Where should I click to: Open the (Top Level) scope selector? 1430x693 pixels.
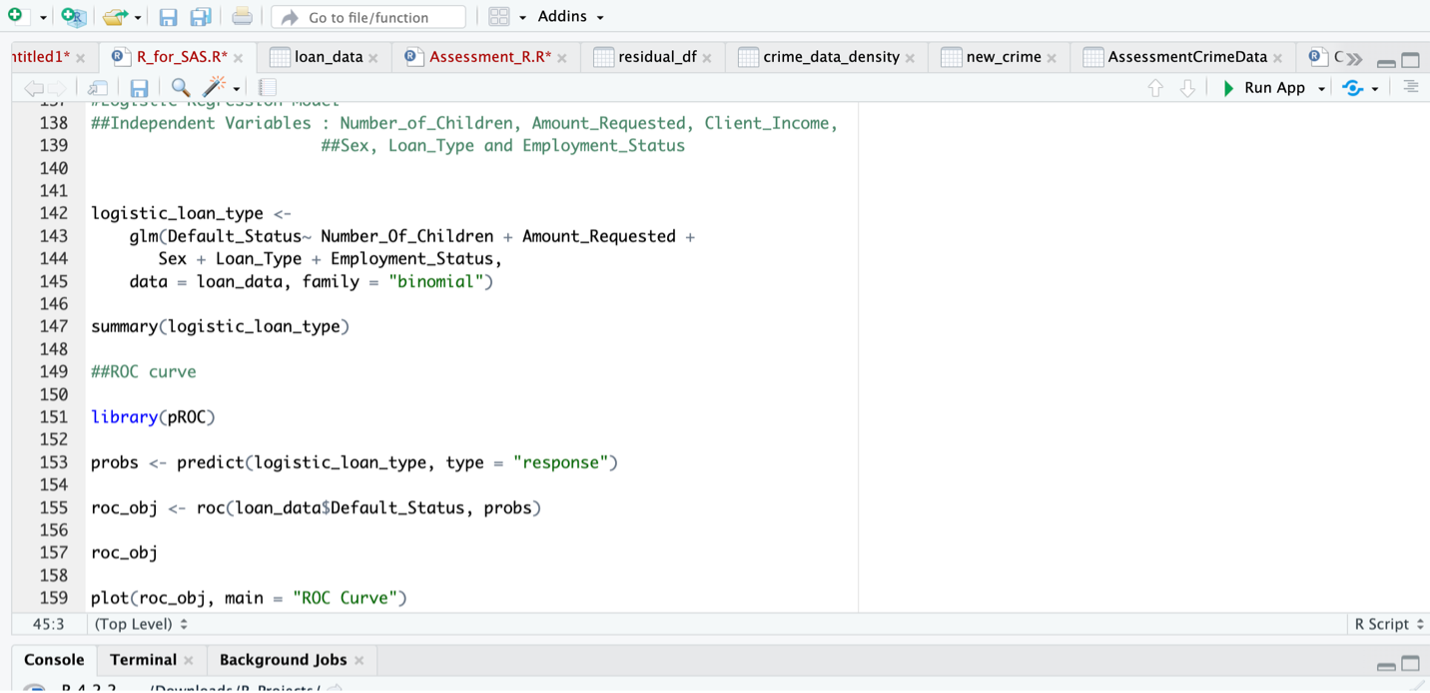pos(141,624)
